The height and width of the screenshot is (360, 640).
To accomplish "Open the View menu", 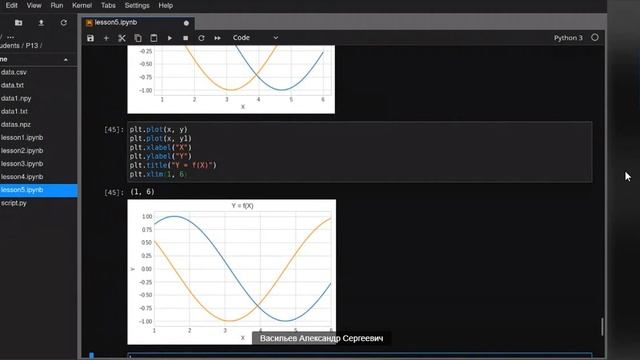I will click(34, 5).
